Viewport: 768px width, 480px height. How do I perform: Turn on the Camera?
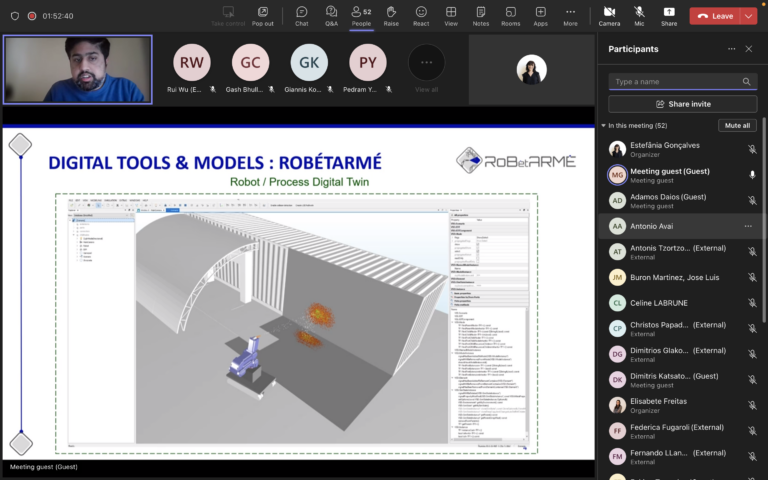[x=609, y=16]
